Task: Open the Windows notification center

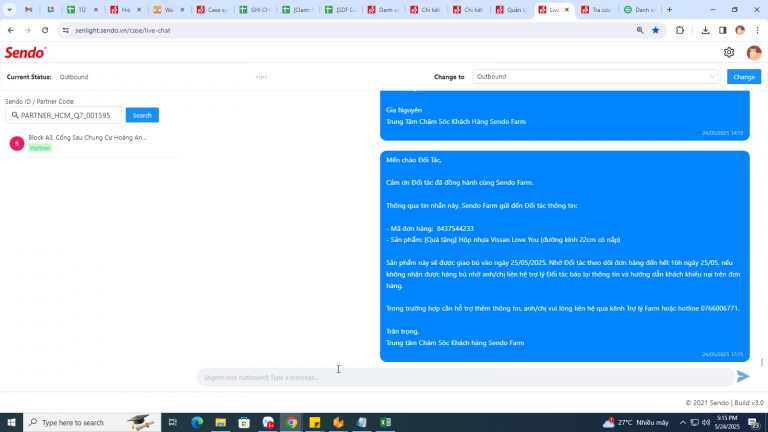Action: (753, 422)
